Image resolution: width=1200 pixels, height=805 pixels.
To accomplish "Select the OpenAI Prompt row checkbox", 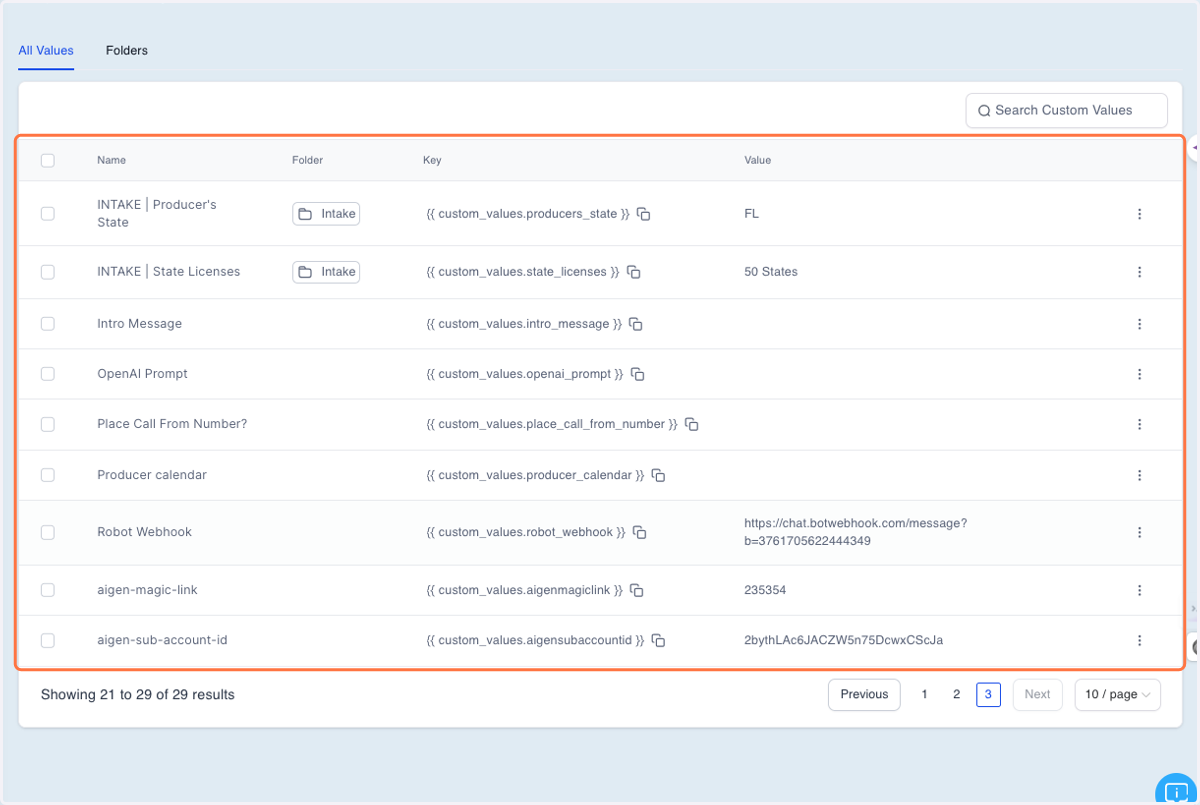I will 48,374.
